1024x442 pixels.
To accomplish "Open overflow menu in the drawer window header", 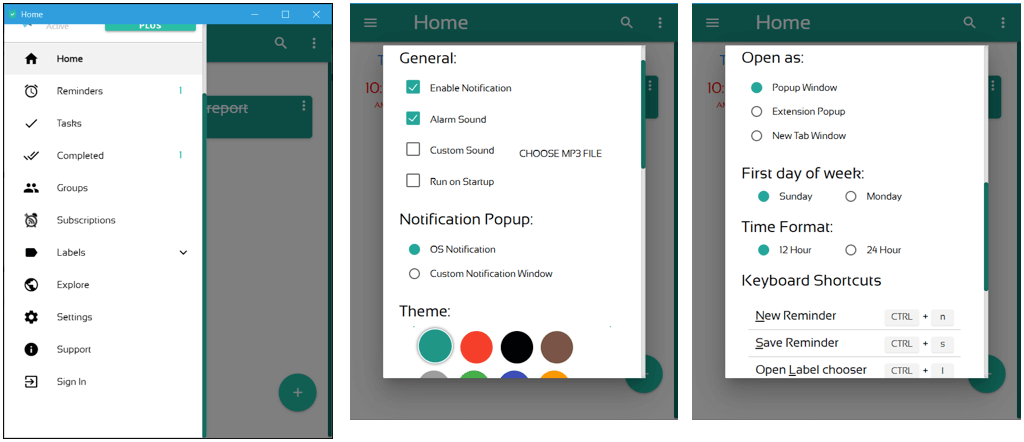I will pyautogui.click(x=314, y=43).
